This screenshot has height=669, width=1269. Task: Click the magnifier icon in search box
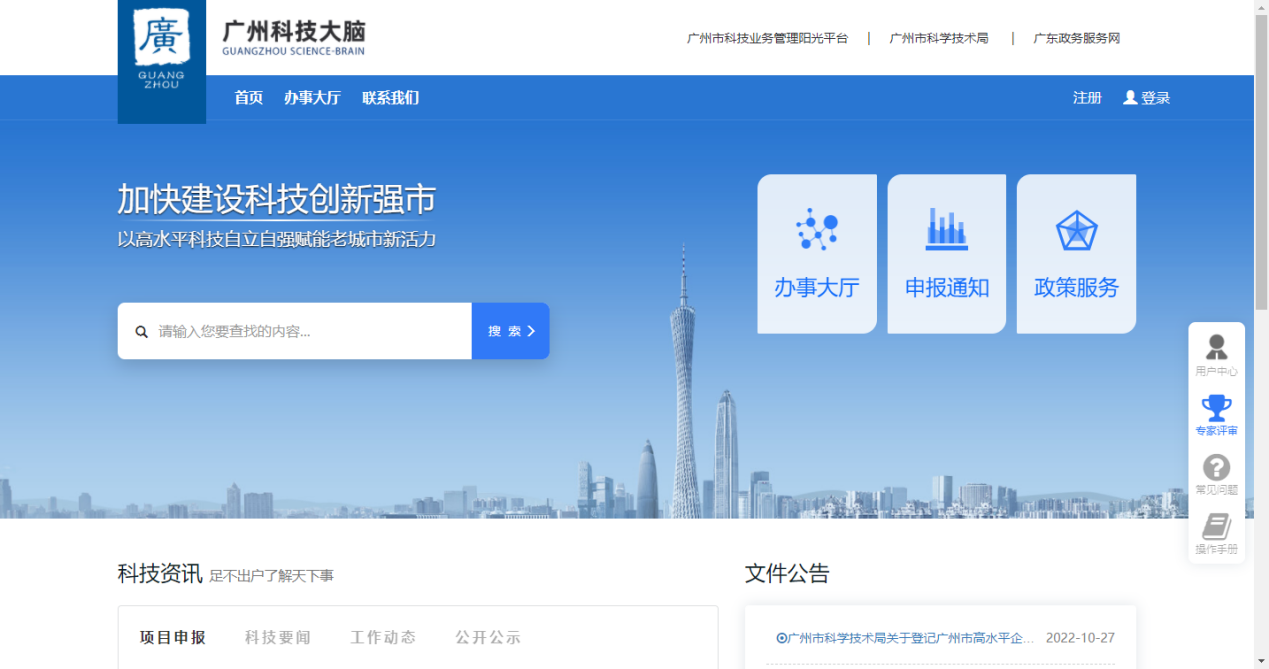click(x=142, y=332)
